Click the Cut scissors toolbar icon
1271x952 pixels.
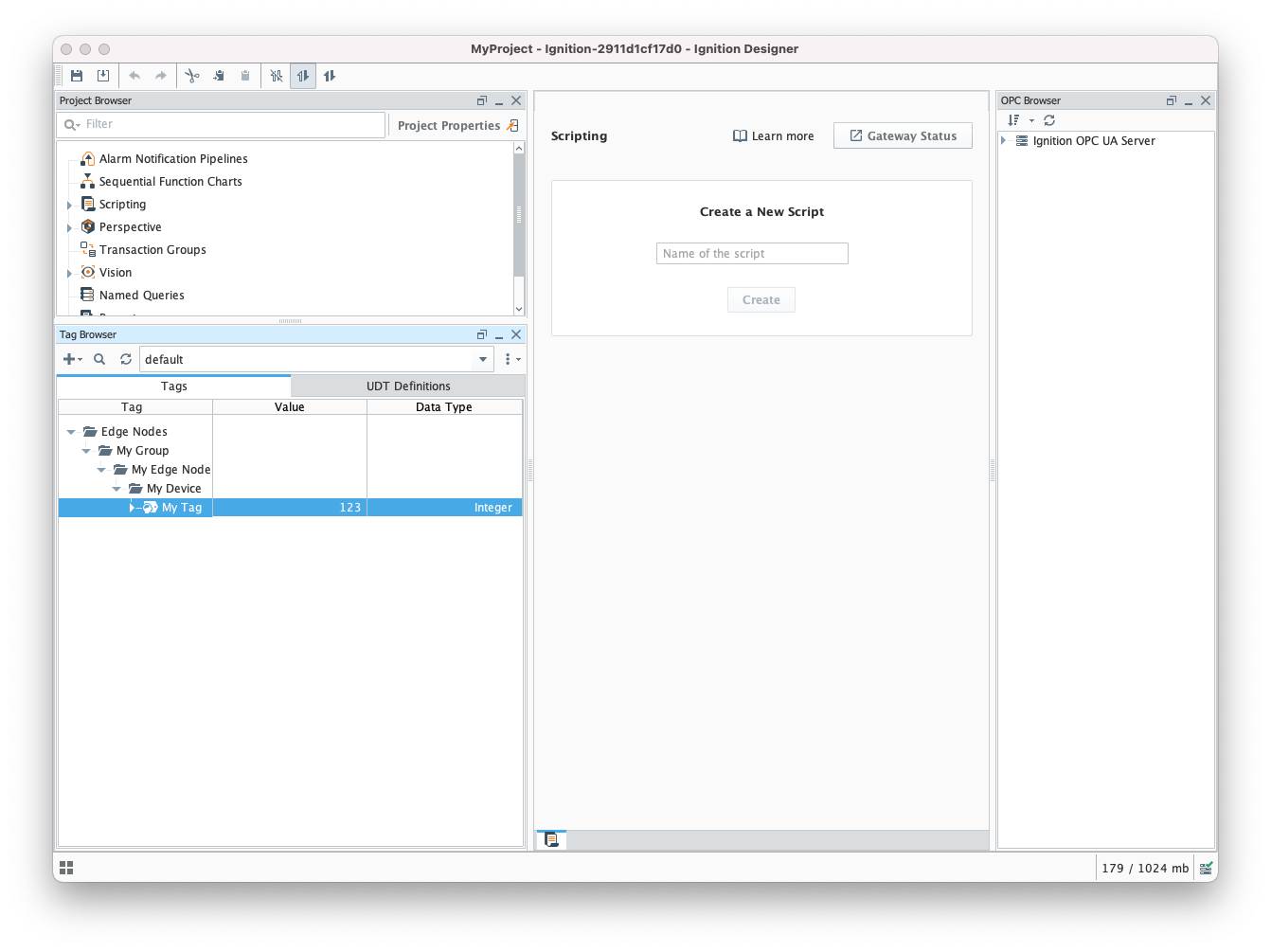point(192,76)
